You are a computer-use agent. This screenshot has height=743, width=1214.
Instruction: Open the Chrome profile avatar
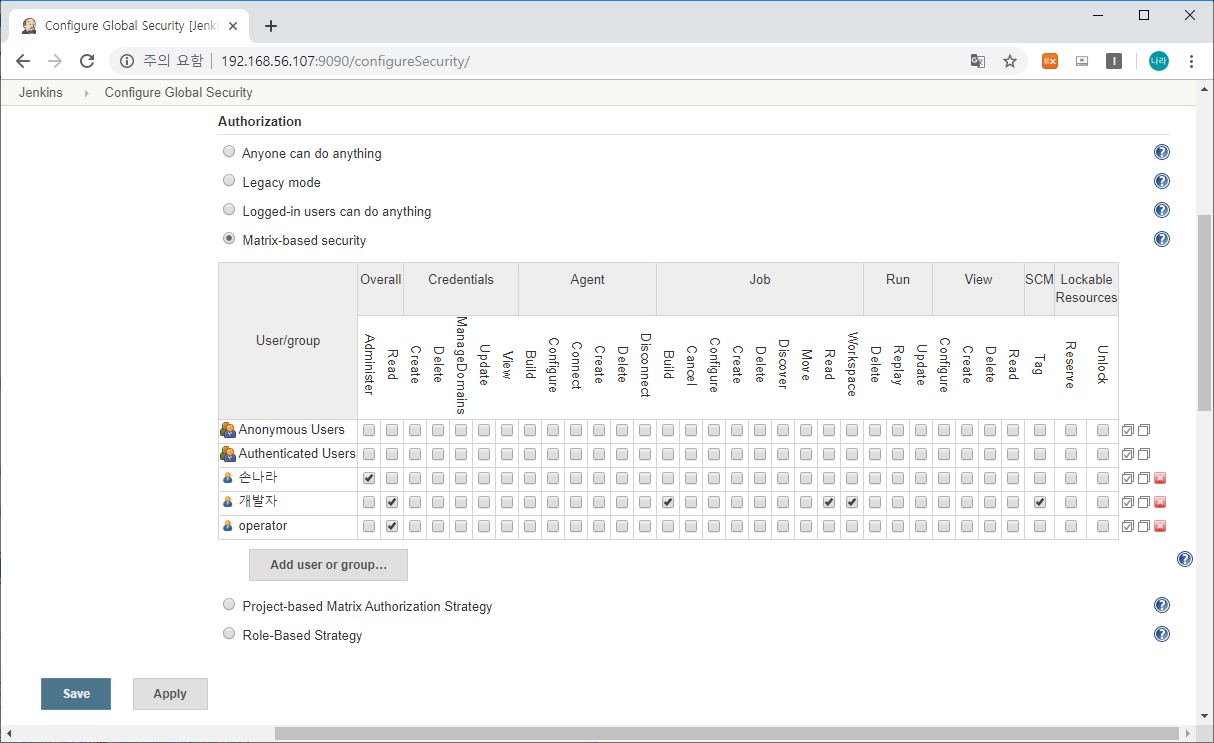1158,61
